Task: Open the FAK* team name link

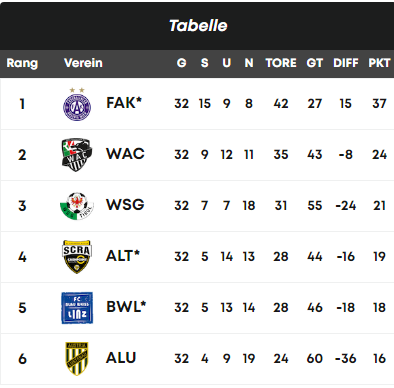Action: [124, 103]
